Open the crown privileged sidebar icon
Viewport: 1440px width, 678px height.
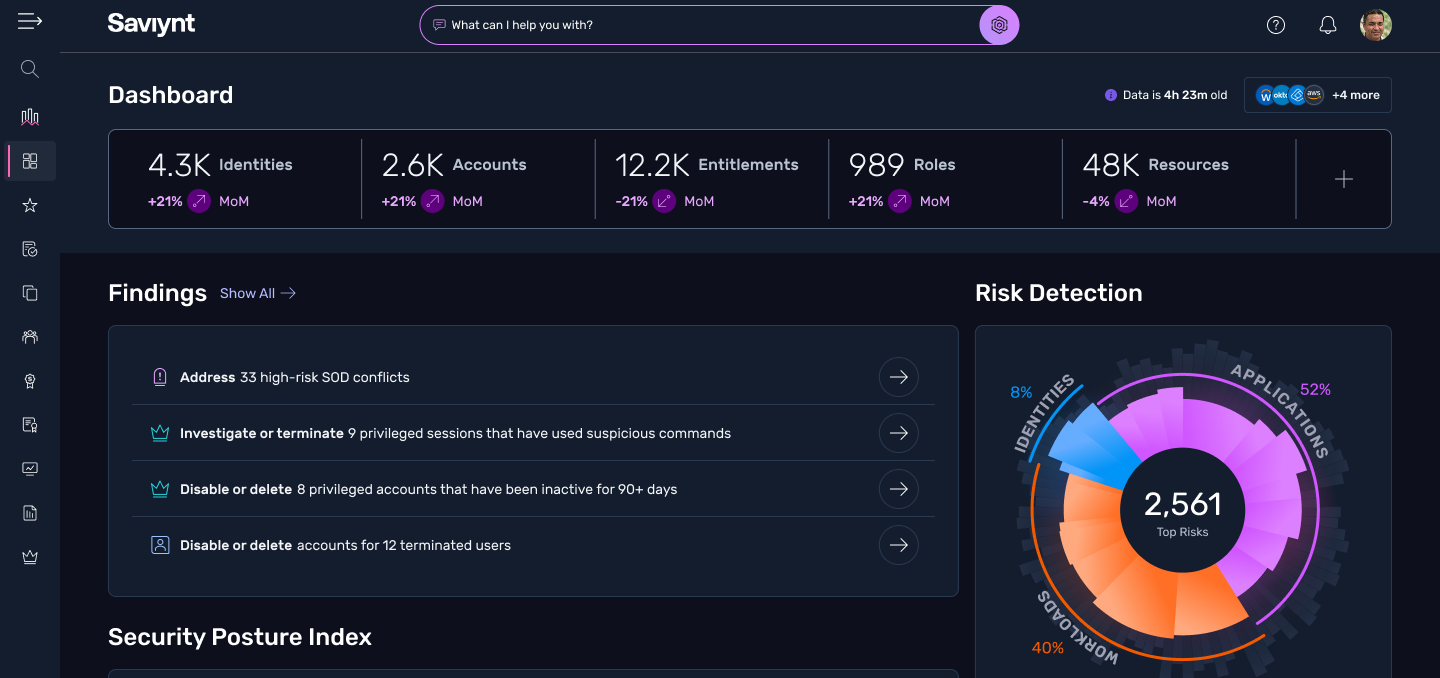30,557
